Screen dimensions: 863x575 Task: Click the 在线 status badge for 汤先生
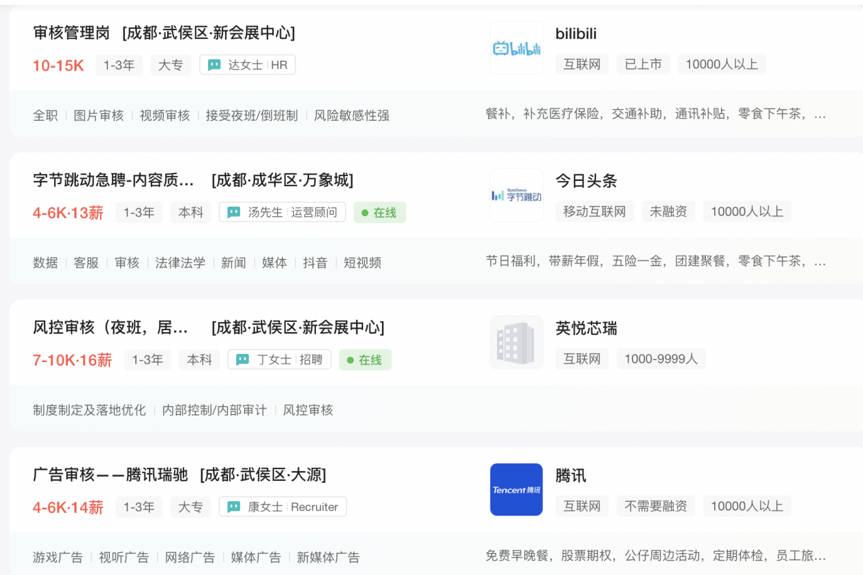coord(380,213)
